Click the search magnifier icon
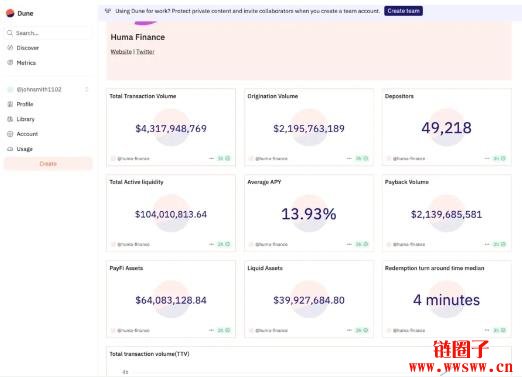The image size is (522, 377). 10,33
